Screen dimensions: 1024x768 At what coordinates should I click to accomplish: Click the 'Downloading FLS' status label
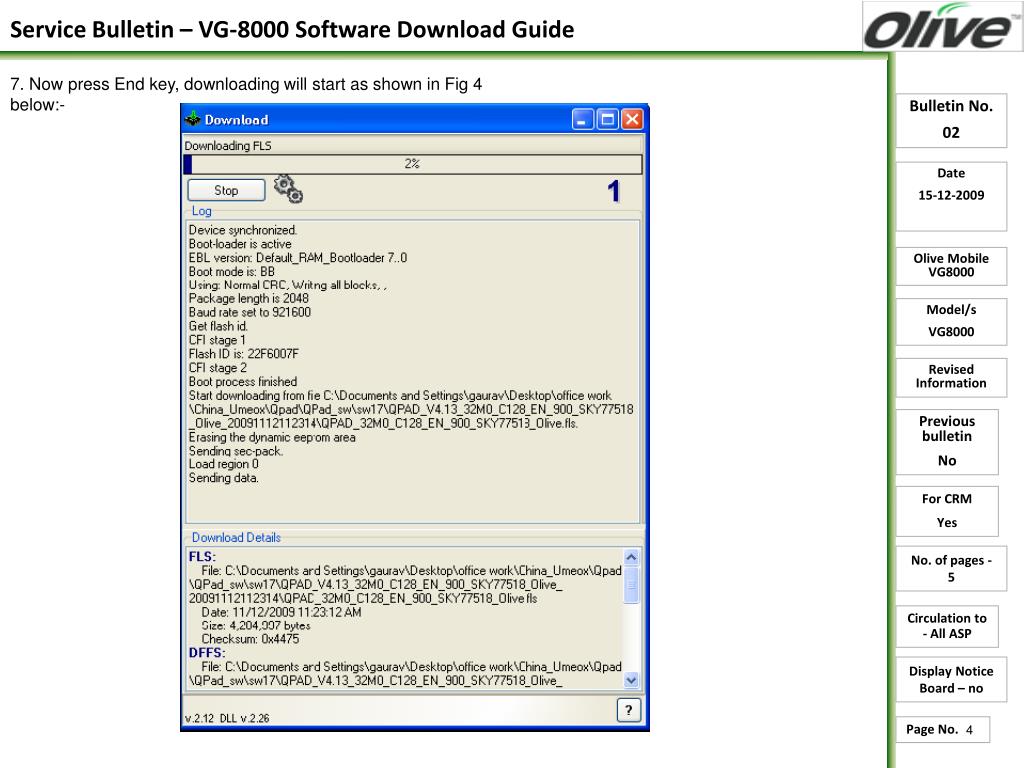[x=228, y=146]
